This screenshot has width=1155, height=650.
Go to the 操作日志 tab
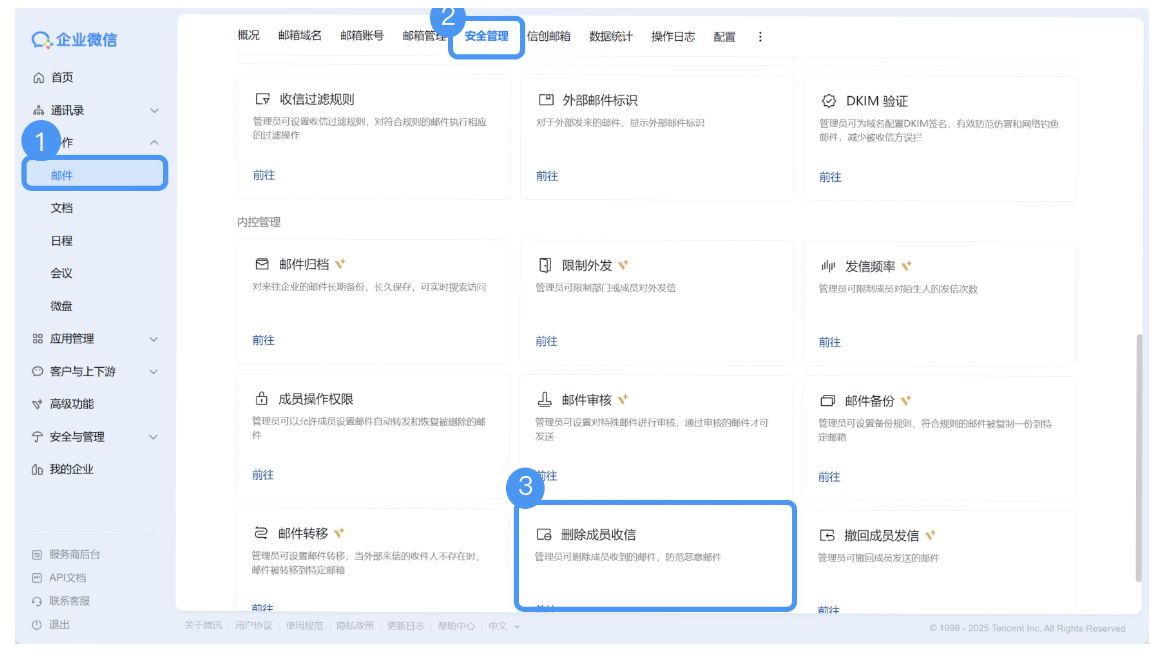pos(673,36)
